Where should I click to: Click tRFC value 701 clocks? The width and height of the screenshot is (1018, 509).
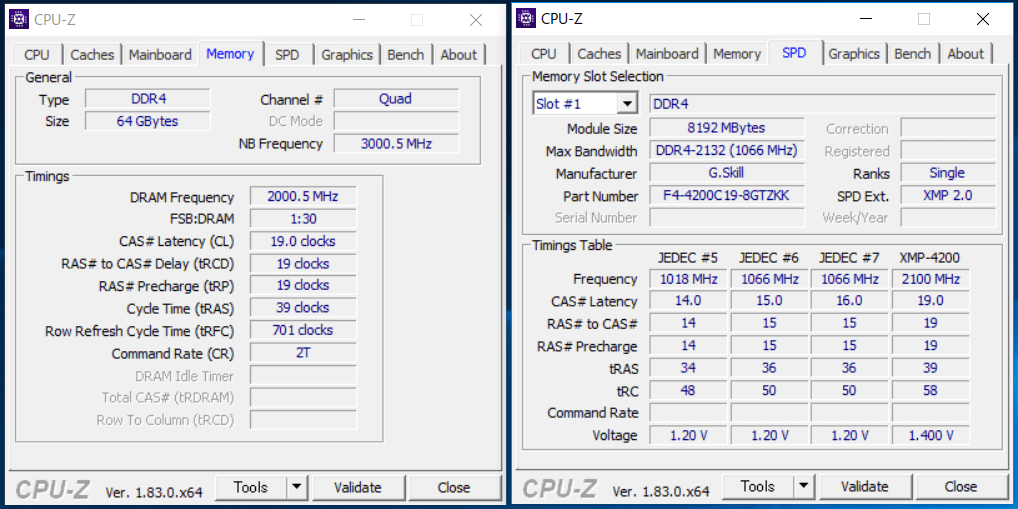pyautogui.click(x=303, y=330)
